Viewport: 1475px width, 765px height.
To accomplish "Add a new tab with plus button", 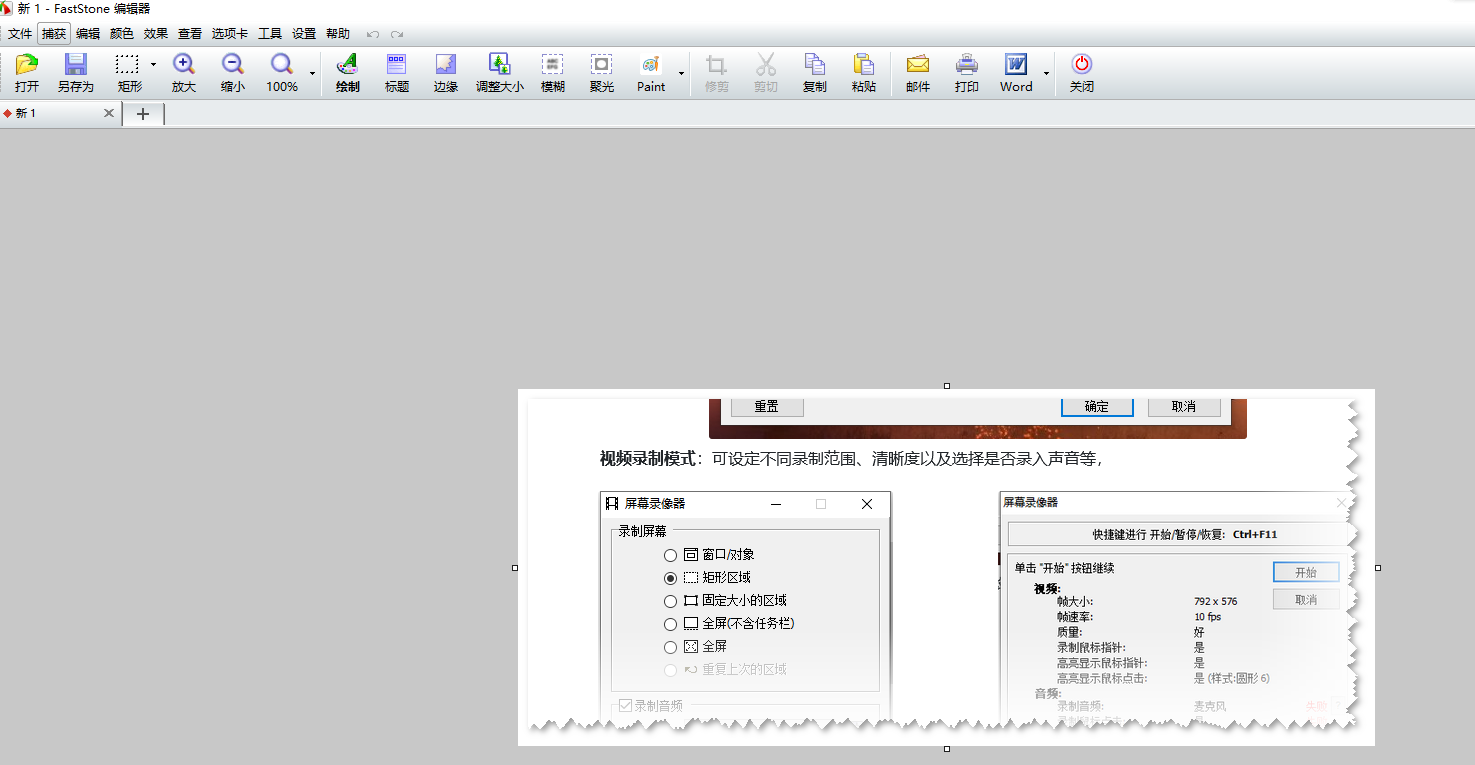I will [143, 114].
